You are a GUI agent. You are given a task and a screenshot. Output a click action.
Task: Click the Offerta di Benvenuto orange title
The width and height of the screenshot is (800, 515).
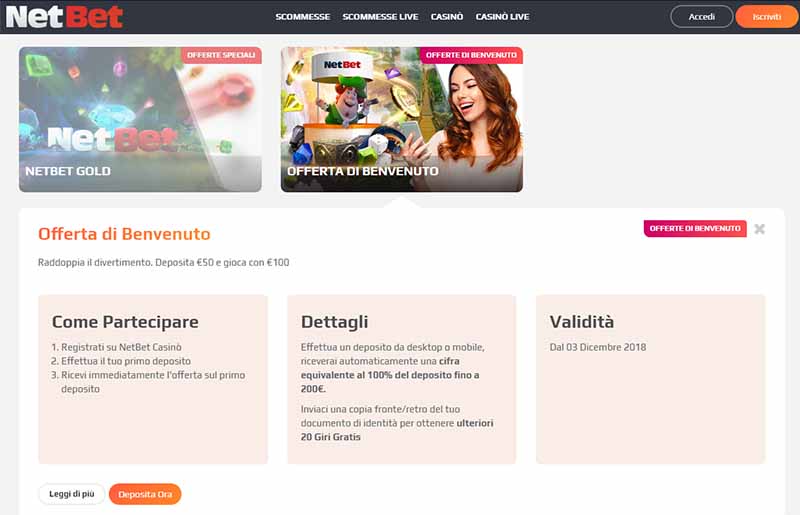(x=124, y=234)
